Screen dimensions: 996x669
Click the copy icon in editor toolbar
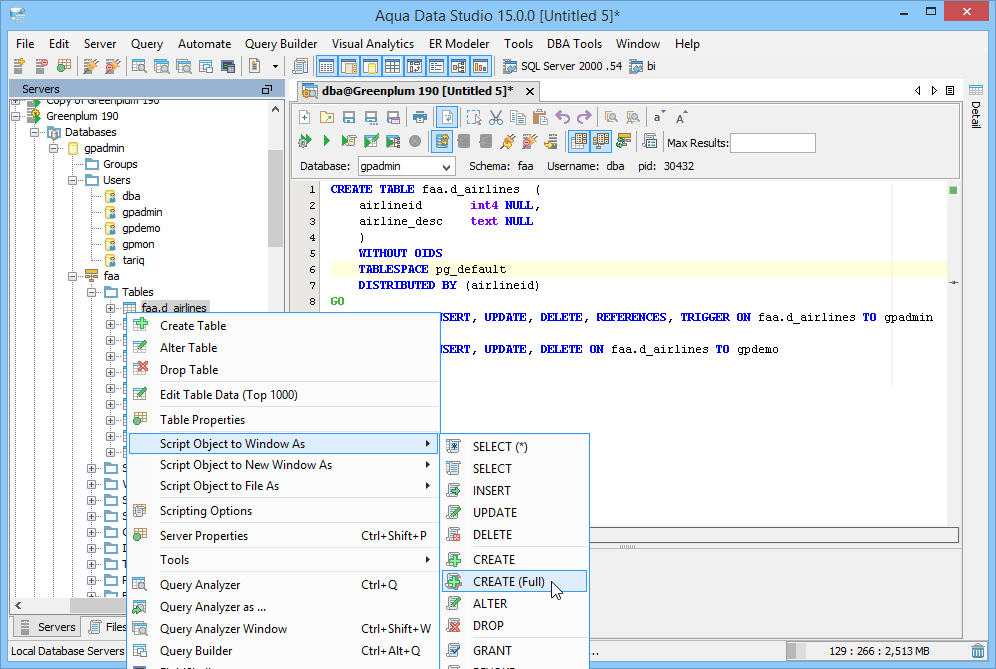tap(518, 118)
